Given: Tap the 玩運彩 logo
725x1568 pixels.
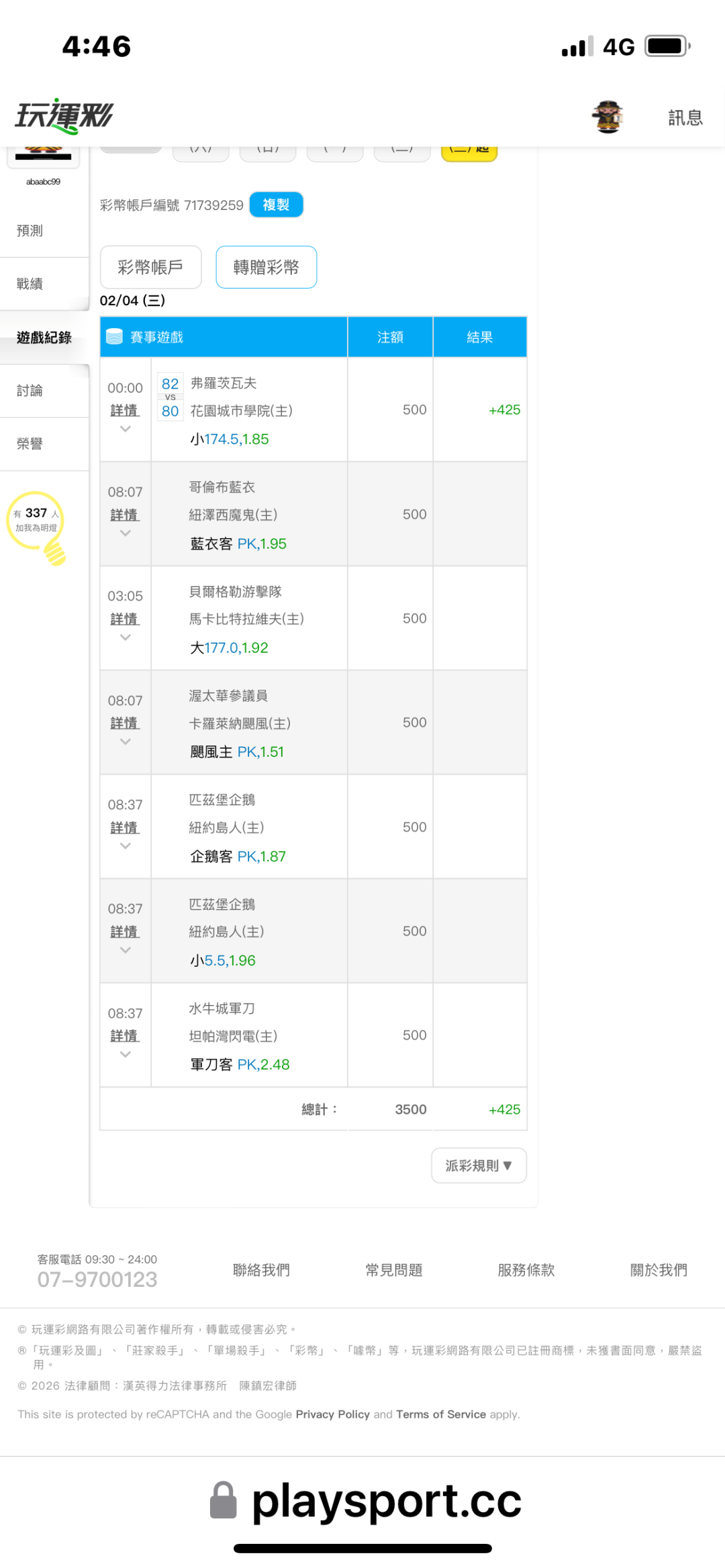Looking at the screenshot, I should point(64,117).
